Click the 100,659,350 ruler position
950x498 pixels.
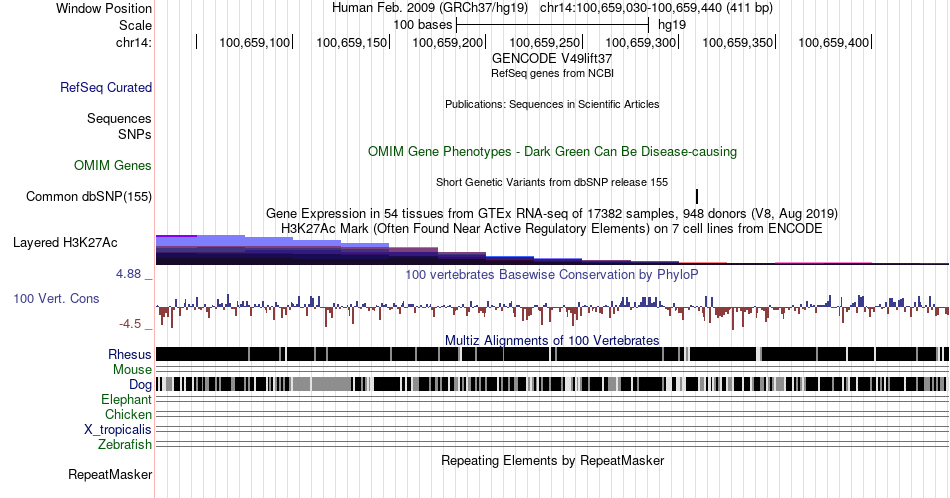737,42
